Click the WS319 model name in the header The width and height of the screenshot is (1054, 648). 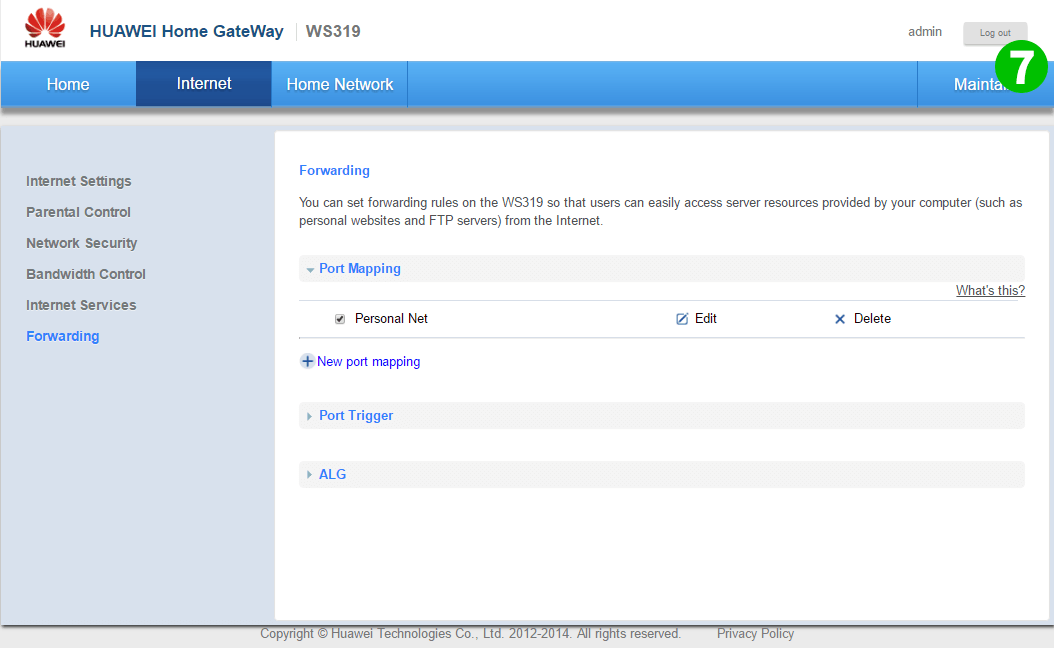(333, 32)
